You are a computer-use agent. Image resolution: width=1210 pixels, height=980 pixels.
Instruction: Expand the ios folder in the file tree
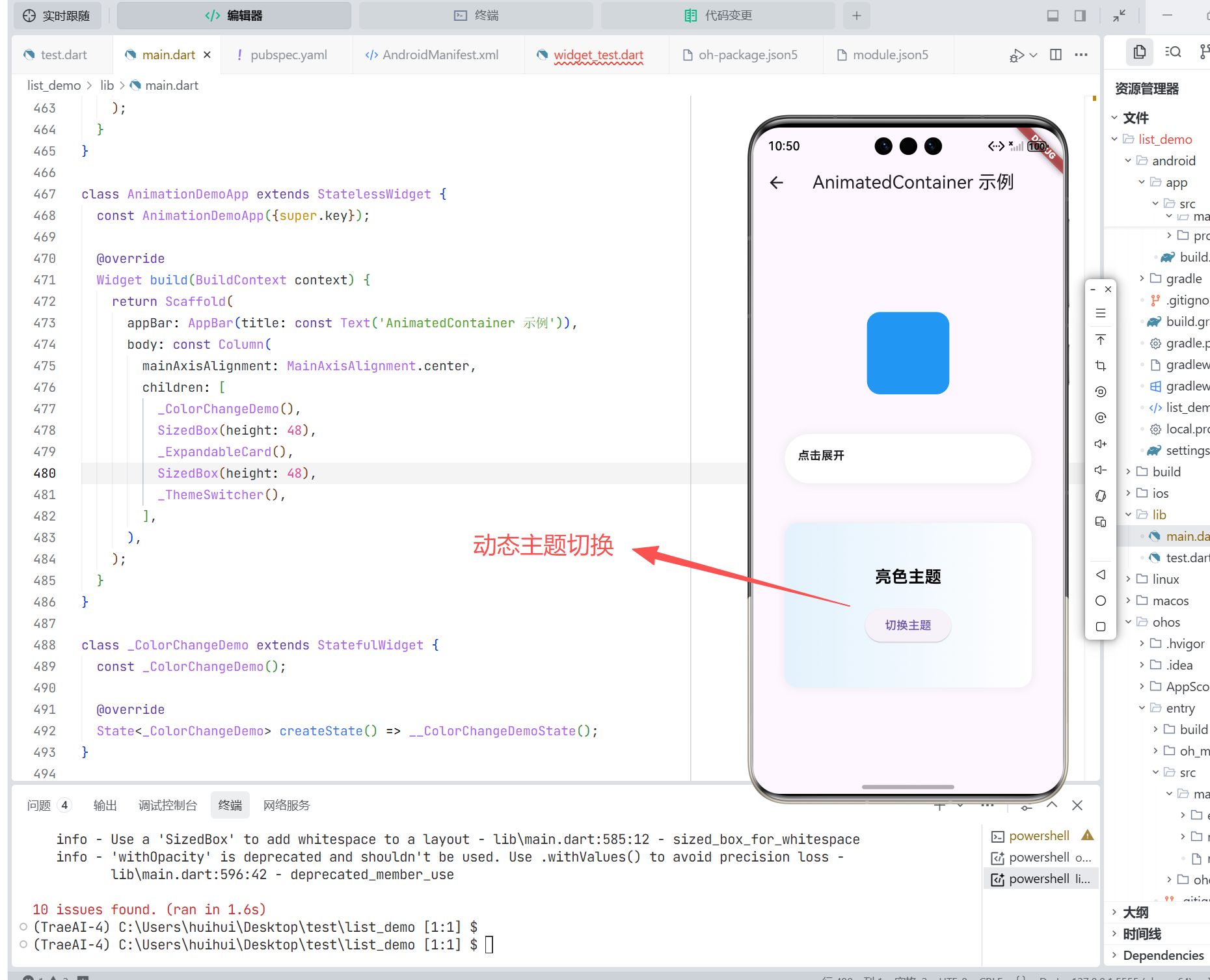pos(1128,493)
